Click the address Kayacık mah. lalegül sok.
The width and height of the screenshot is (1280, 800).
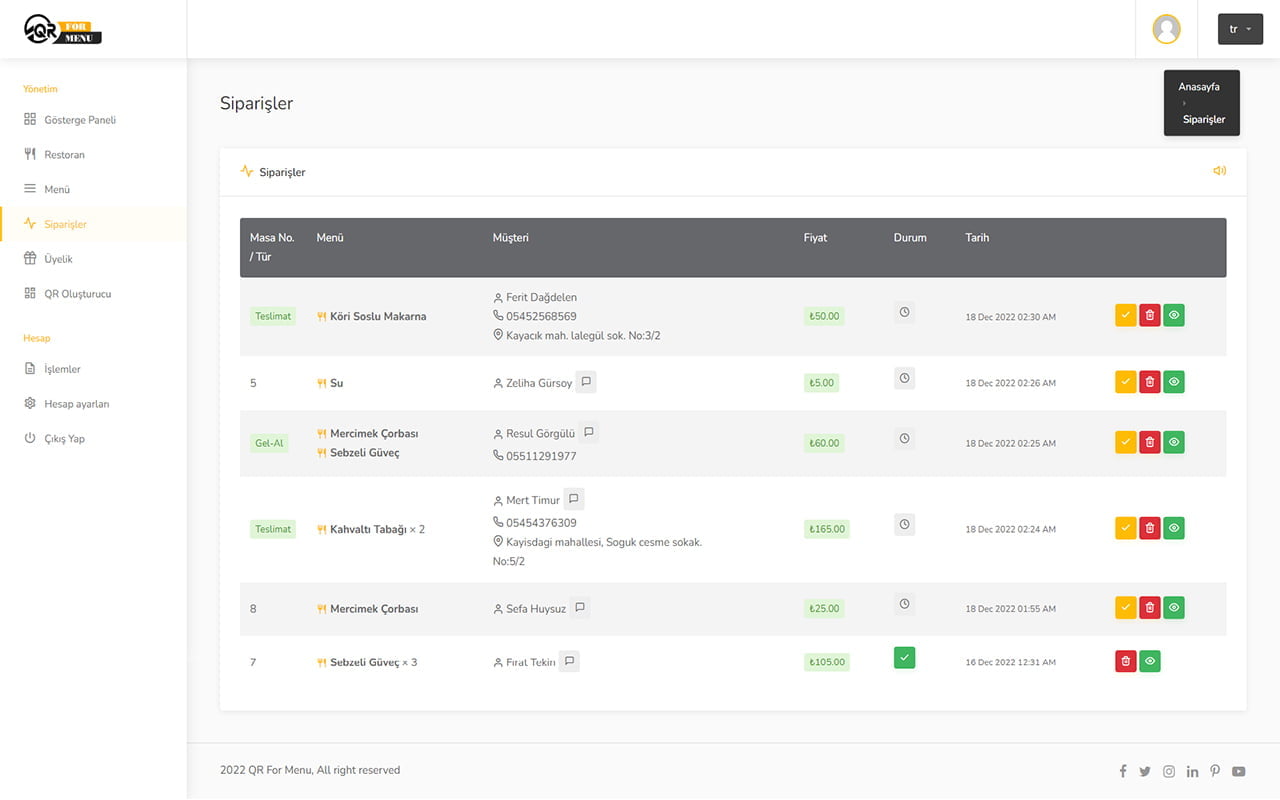583,336
